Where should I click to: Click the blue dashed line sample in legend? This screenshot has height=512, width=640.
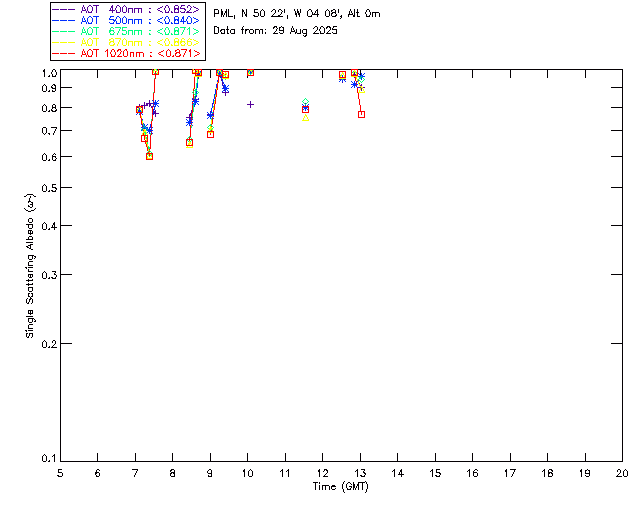(64, 20)
